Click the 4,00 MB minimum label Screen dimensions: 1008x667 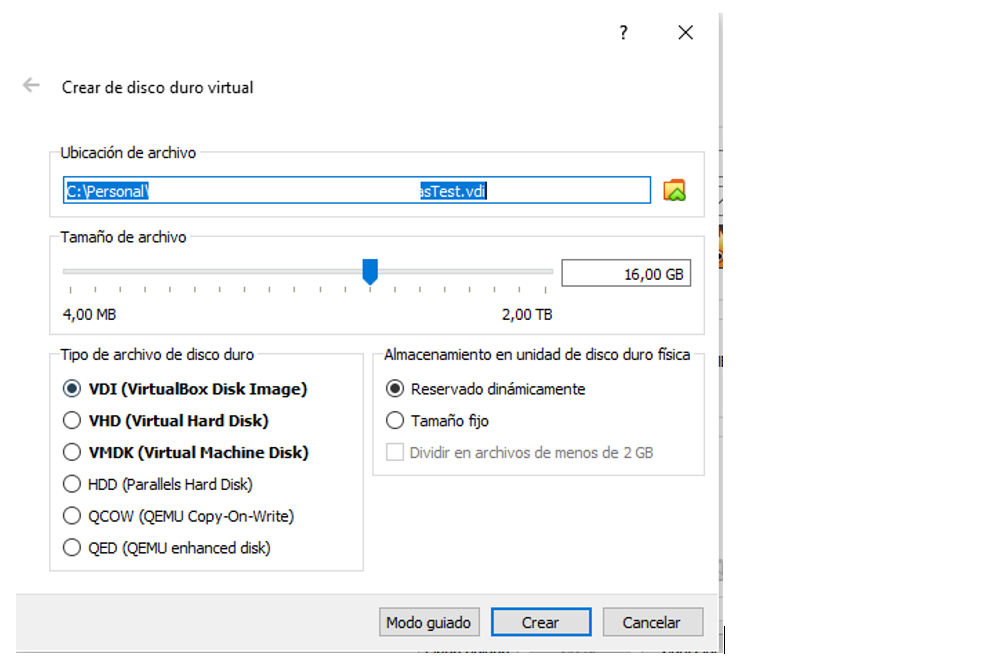(89, 315)
